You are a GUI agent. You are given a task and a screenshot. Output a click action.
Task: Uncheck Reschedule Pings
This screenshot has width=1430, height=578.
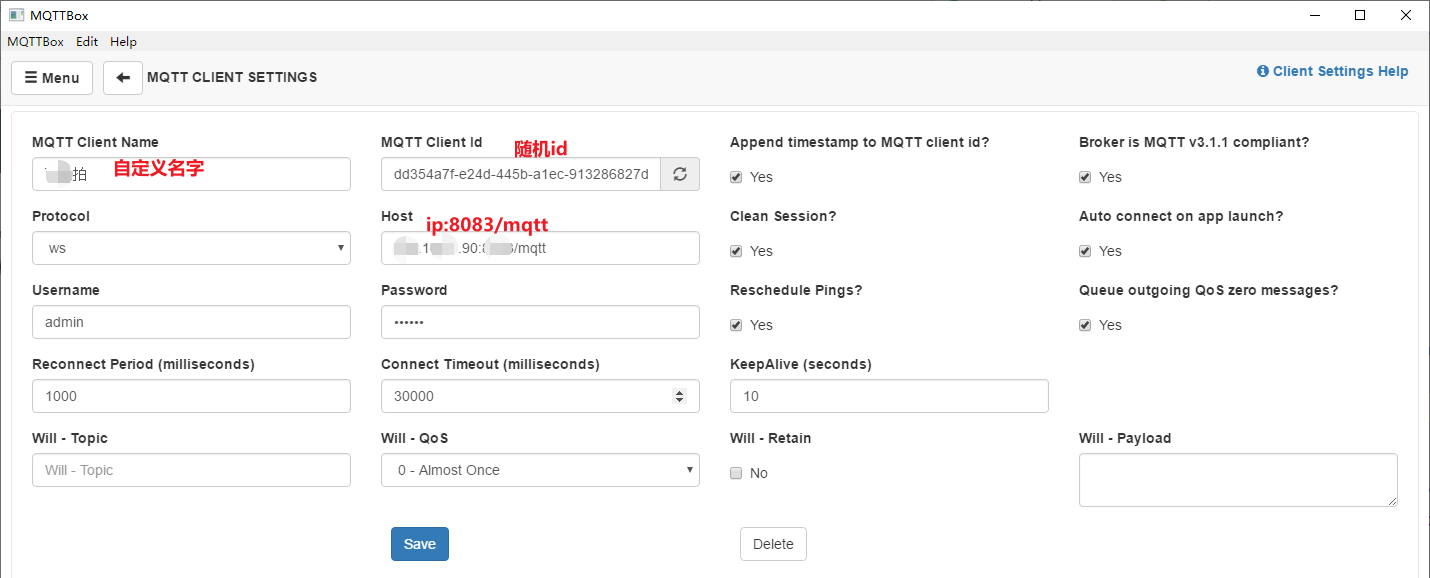tap(736, 325)
